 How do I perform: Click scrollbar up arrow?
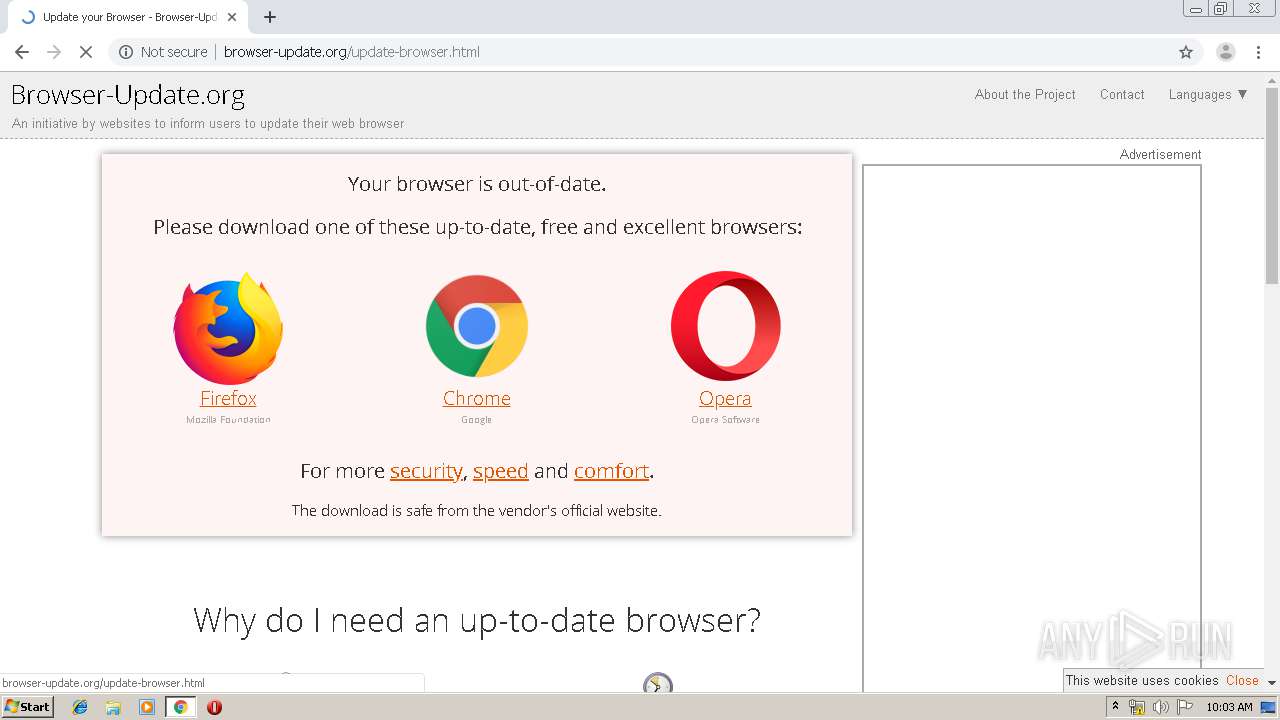click(1272, 80)
